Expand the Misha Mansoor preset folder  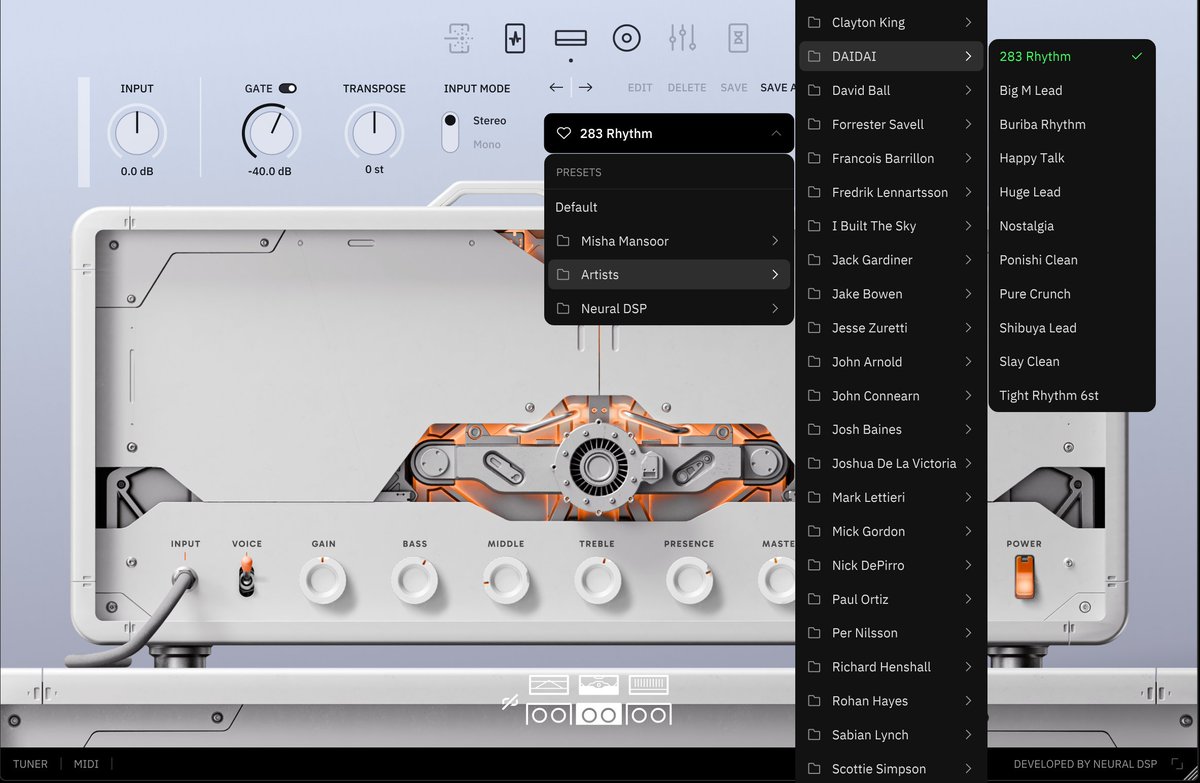pos(669,241)
